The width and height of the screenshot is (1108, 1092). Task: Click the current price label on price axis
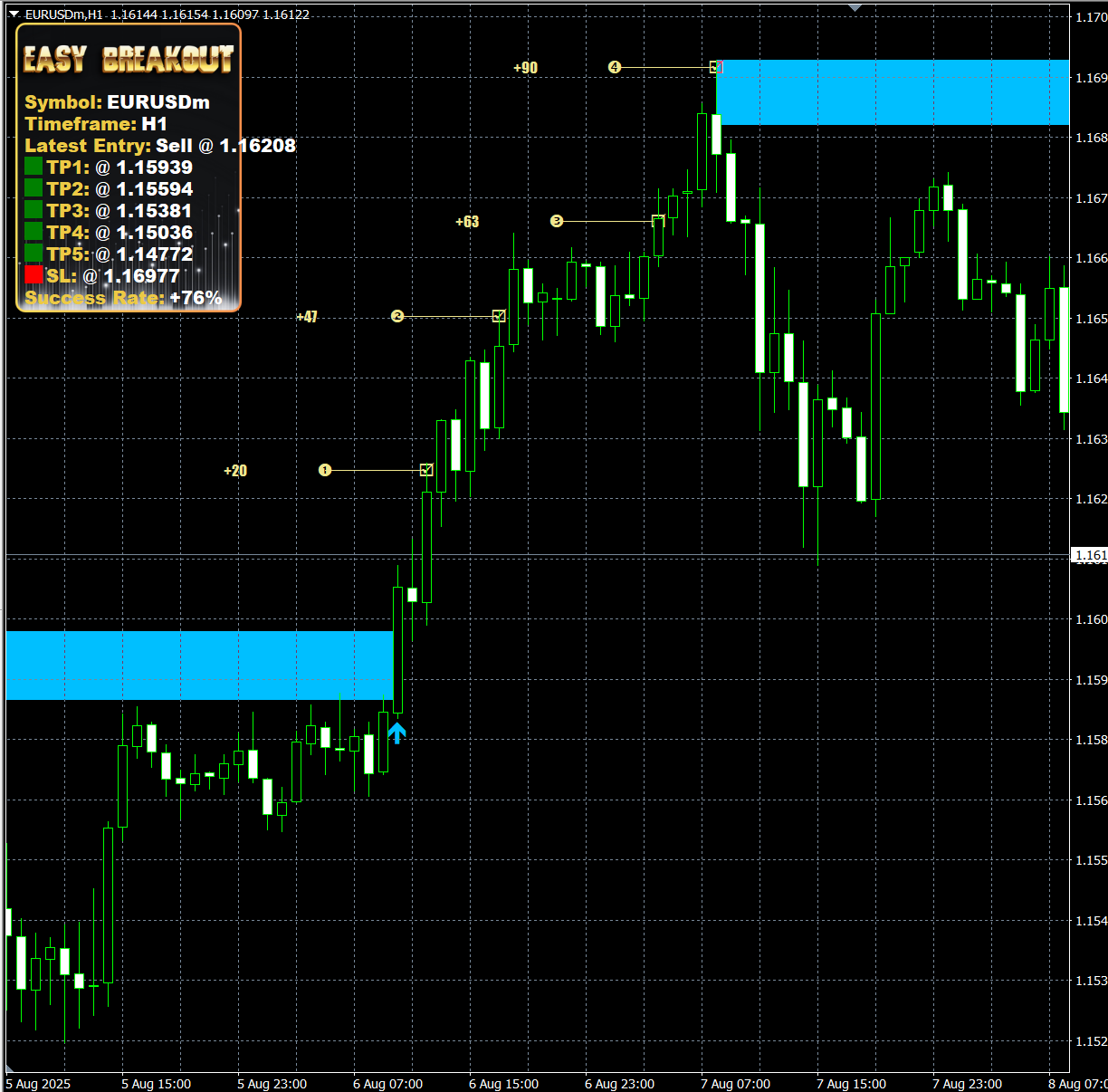coord(1089,555)
